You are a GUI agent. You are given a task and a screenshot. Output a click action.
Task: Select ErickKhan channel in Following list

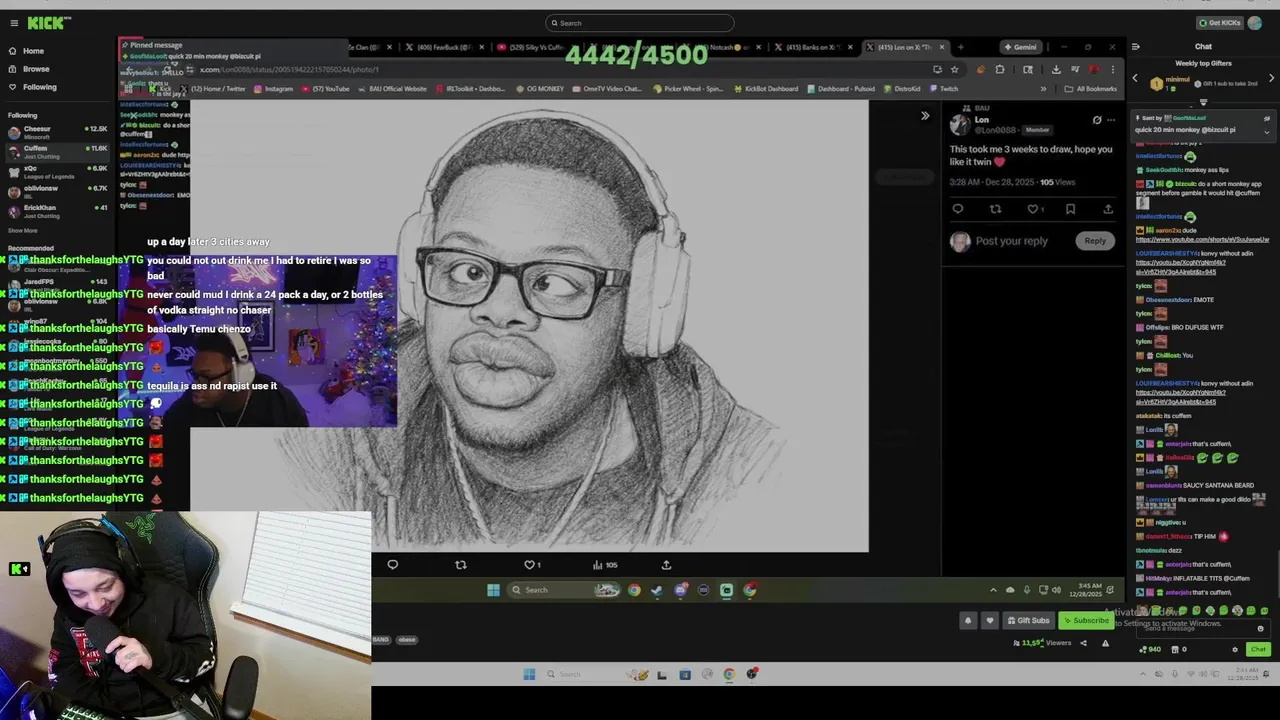55,210
